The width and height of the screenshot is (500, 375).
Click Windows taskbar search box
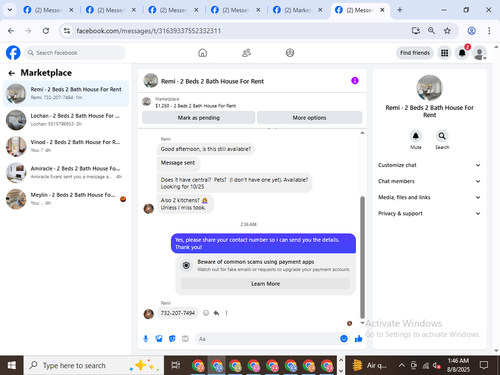[x=94, y=366]
